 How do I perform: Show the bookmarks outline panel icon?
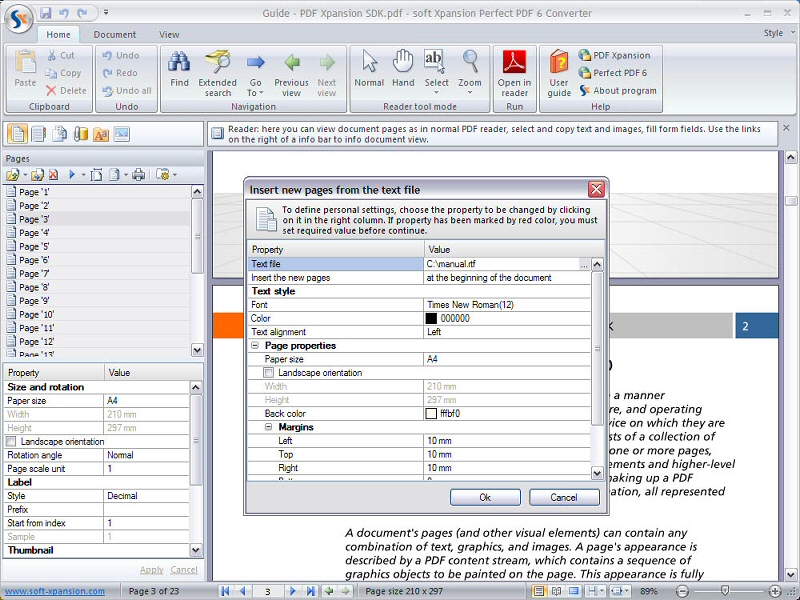pyautogui.click(x=39, y=134)
